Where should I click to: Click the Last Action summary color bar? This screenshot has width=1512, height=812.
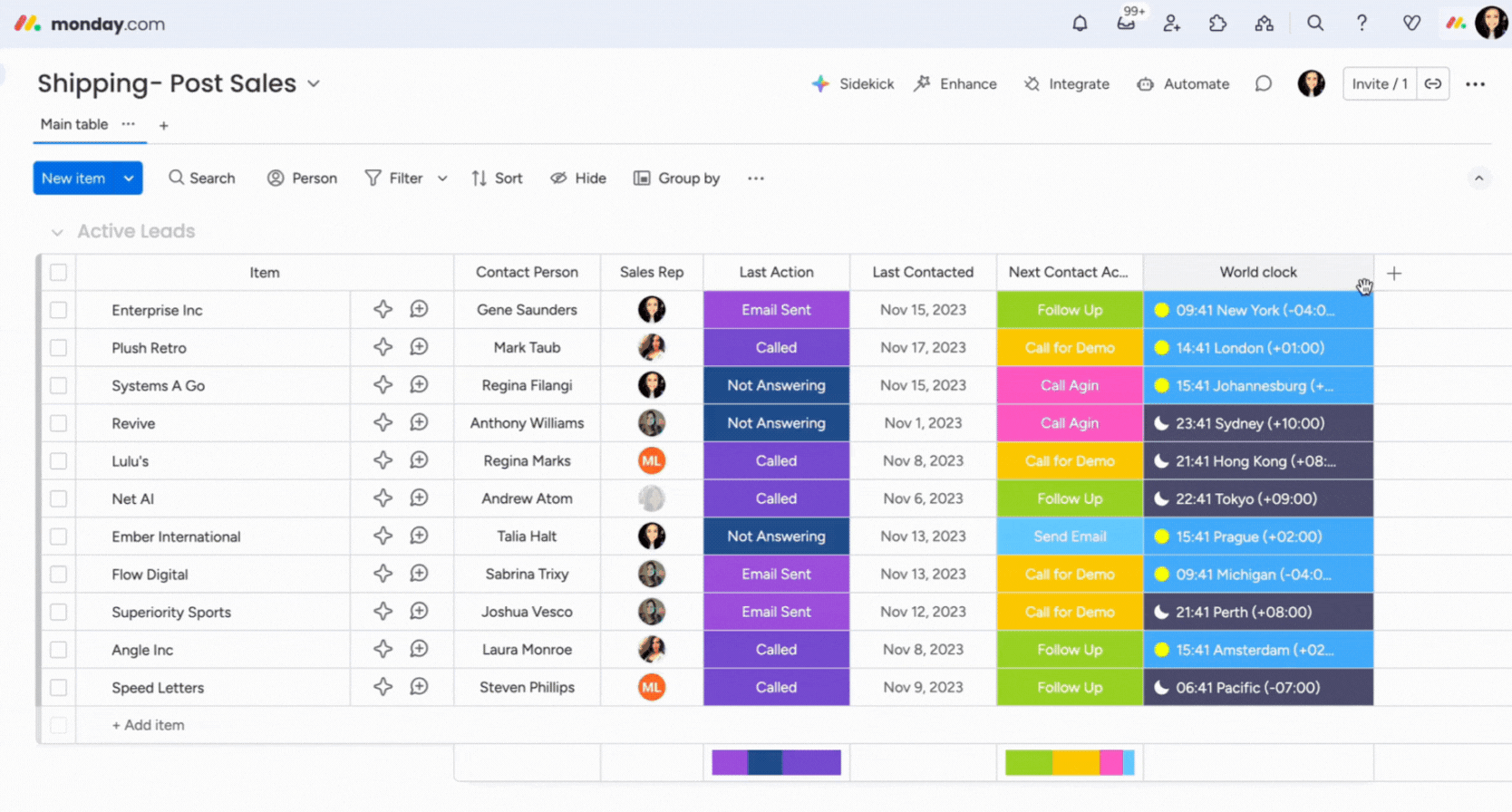(776, 762)
